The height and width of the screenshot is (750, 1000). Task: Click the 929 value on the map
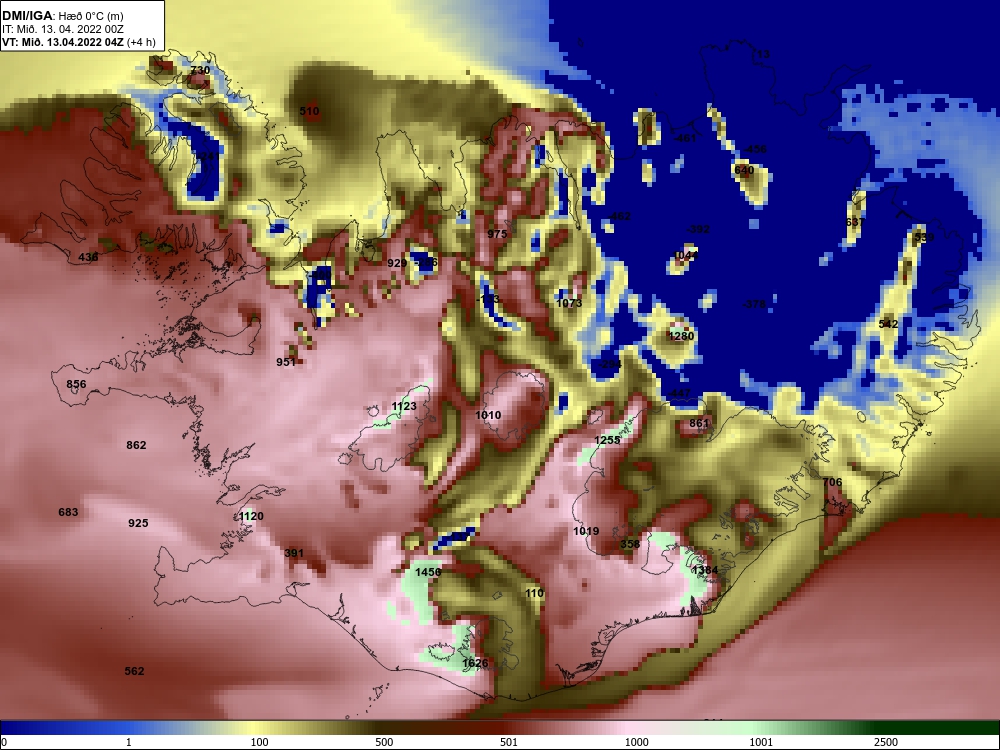click(x=397, y=263)
